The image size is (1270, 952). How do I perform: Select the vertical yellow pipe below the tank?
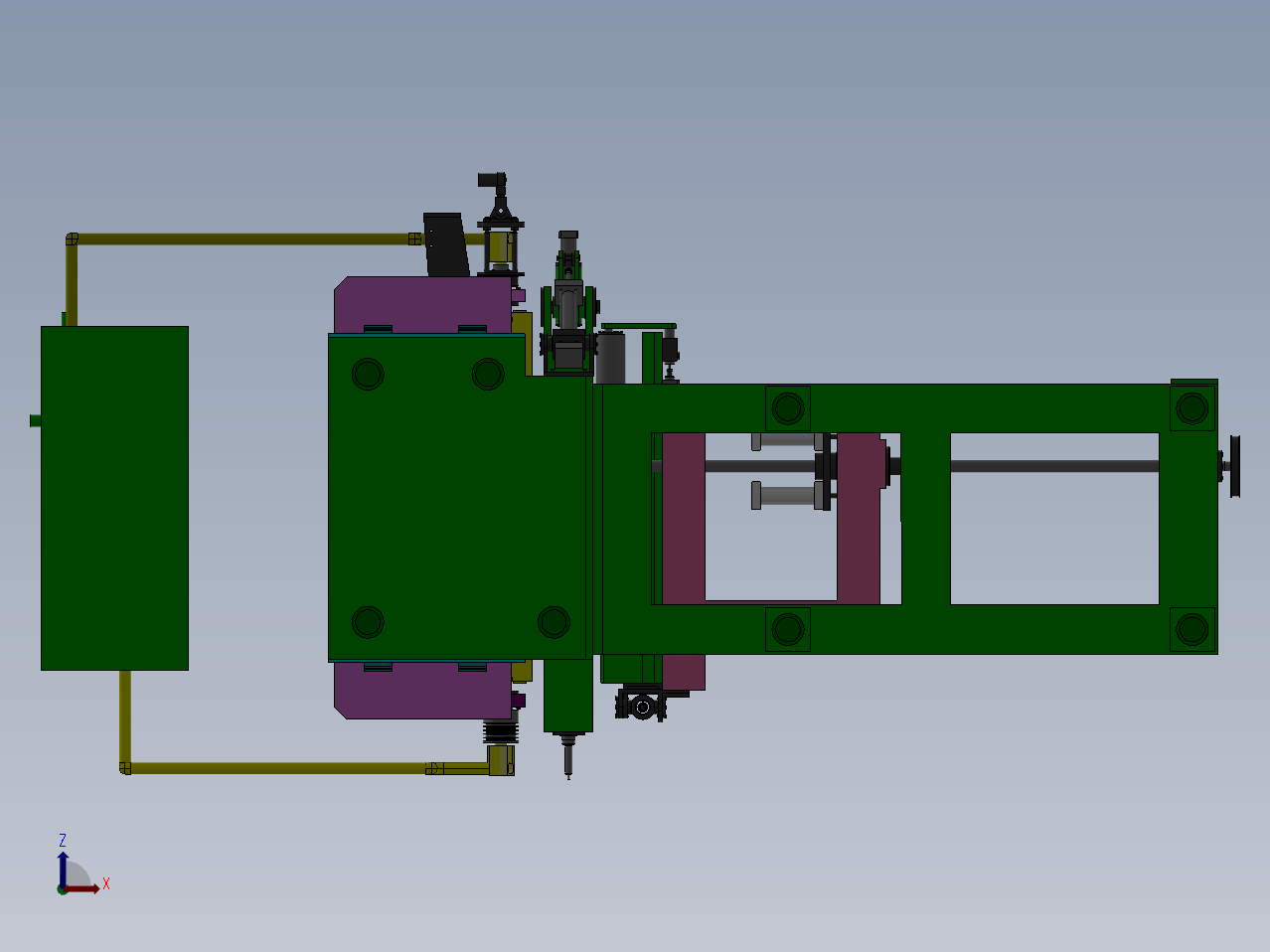125,716
